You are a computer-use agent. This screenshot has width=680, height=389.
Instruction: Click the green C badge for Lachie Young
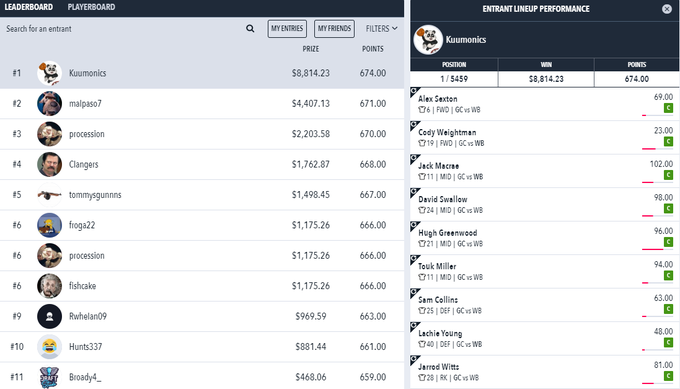668,343
